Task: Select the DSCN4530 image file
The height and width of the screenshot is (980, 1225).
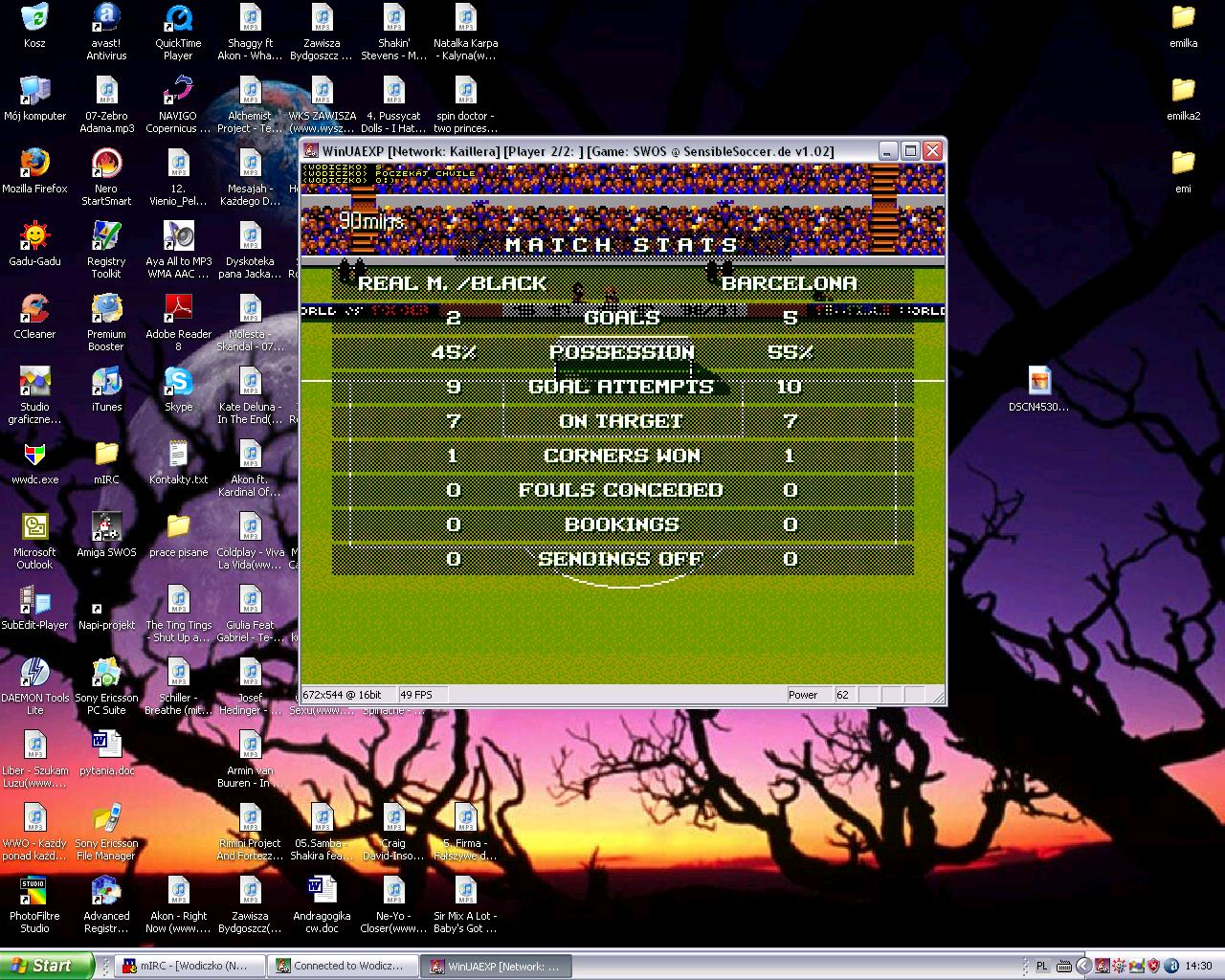Action: pos(1039,382)
